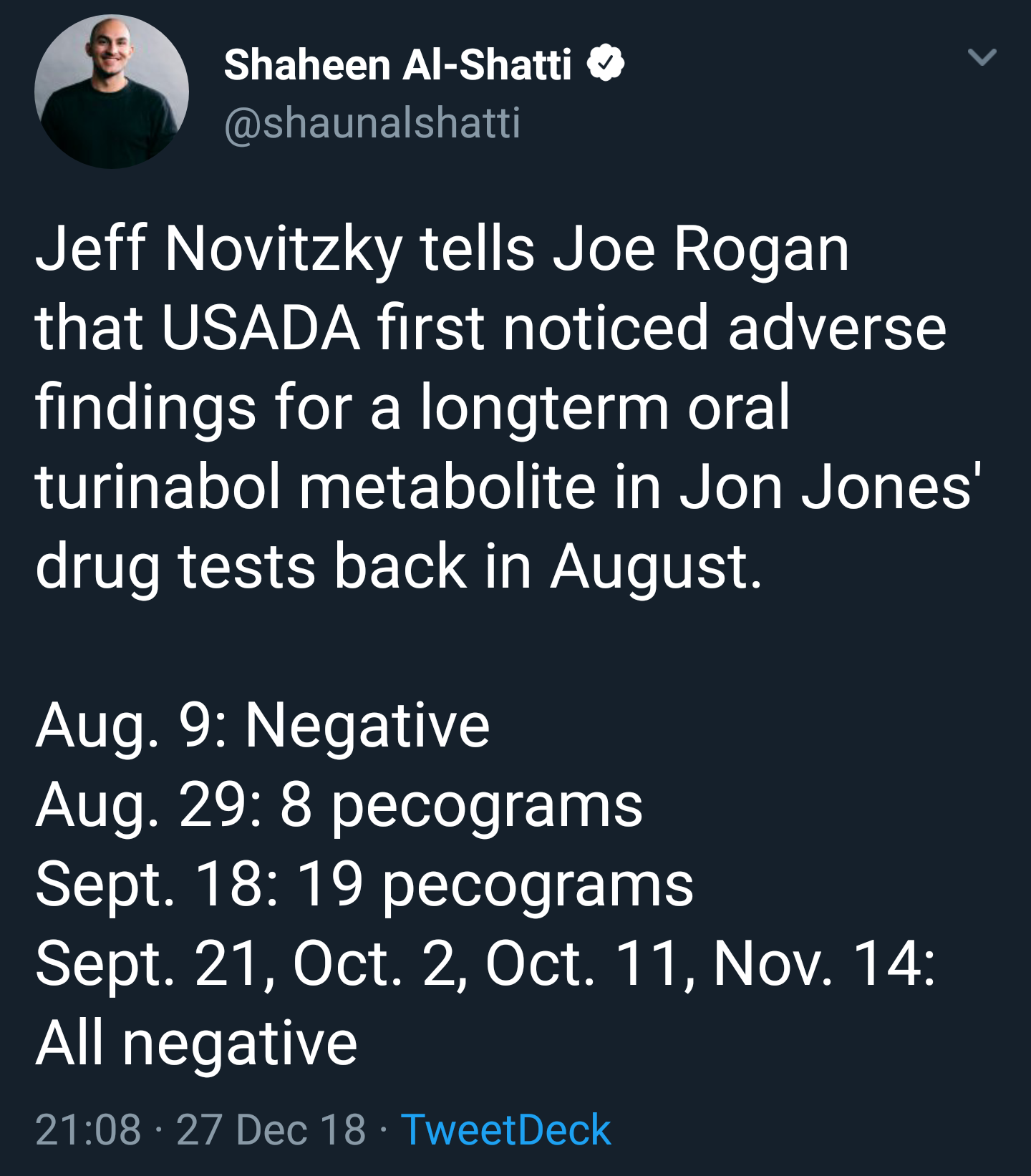Click the name Jeff Novitzky in tweet
The width and height of the screenshot is (1031, 1176).
coord(219,249)
